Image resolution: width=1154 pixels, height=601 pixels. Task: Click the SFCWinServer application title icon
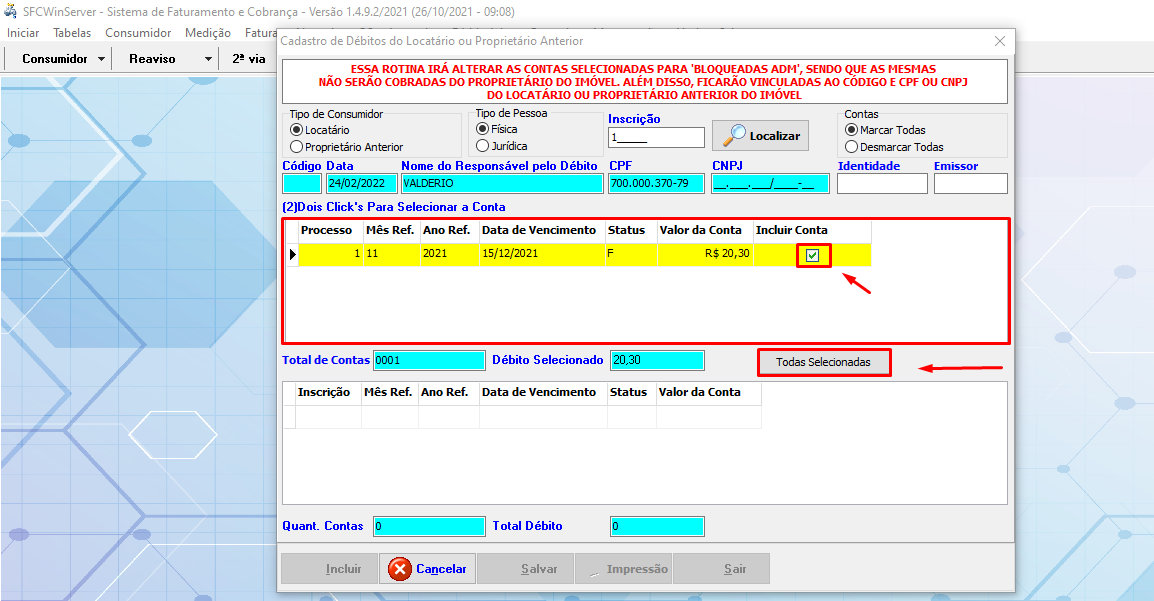11,12
